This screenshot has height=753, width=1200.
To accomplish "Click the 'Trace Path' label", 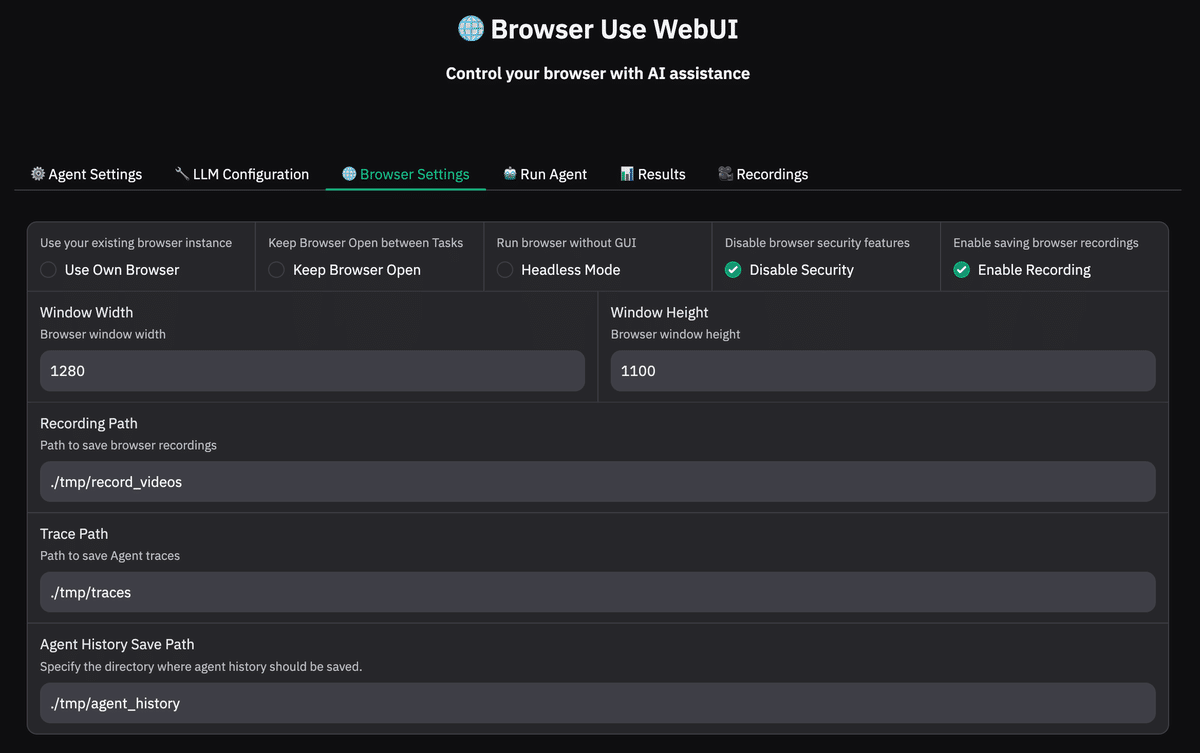I will [74, 534].
